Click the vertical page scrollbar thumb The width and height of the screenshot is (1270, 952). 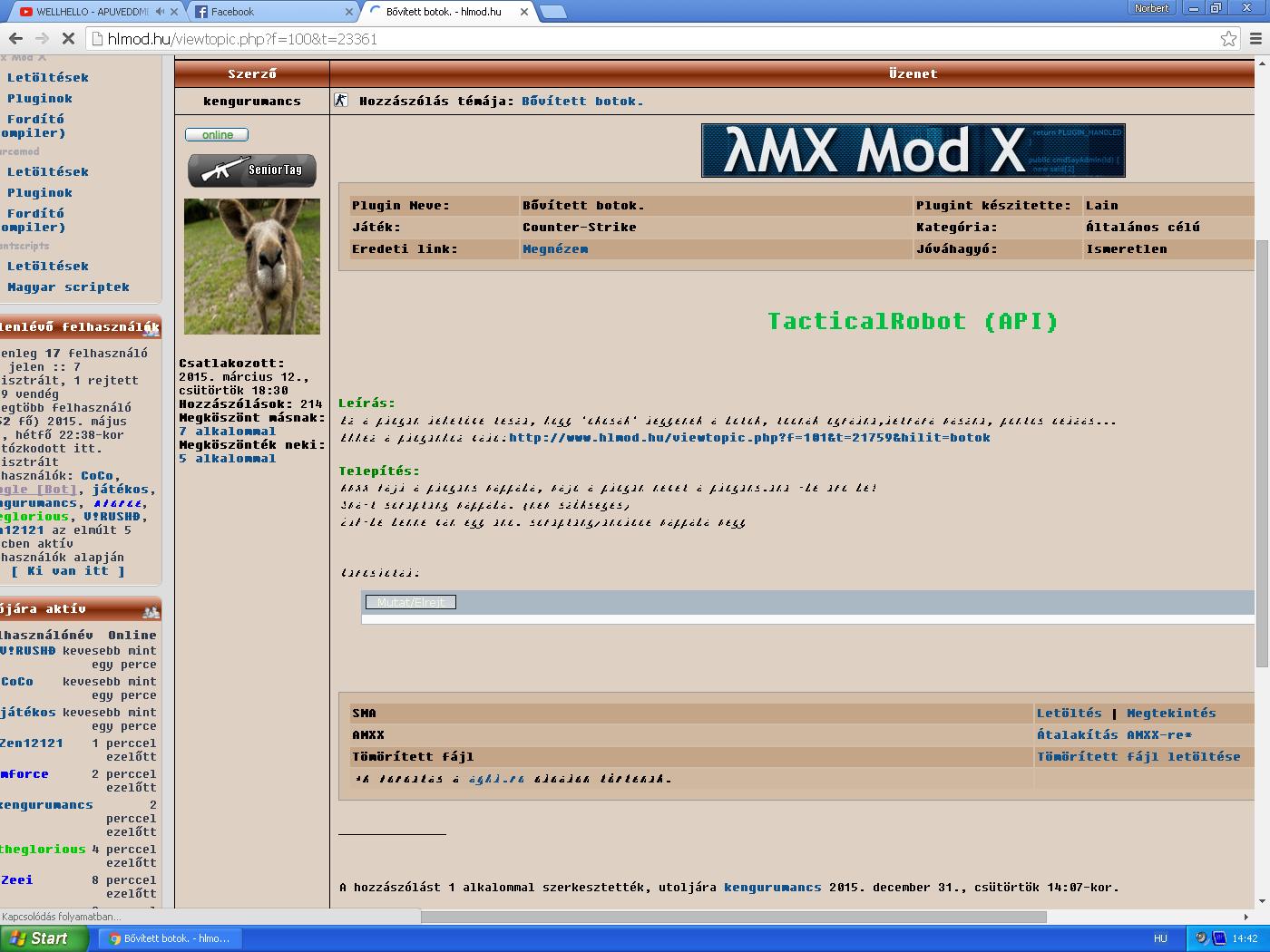click(x=1262, y=453)
